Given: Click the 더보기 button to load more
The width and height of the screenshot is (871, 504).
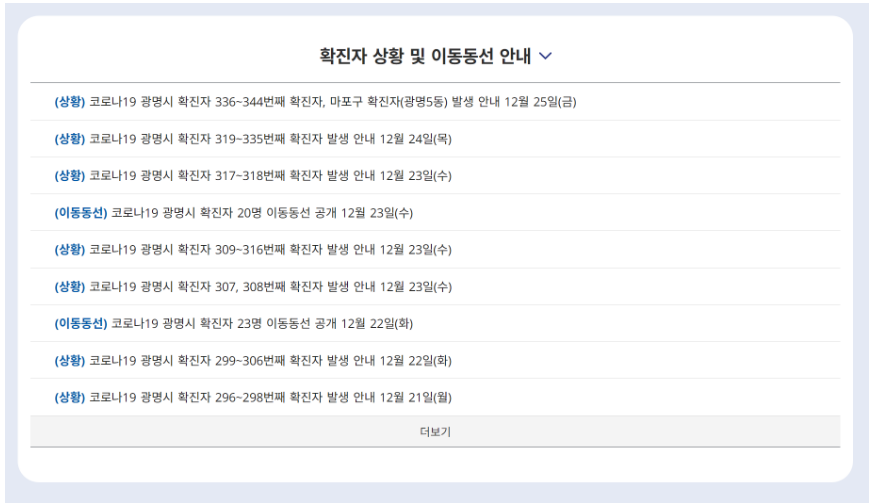Looking at the screenshot, I should coord(435,432).
